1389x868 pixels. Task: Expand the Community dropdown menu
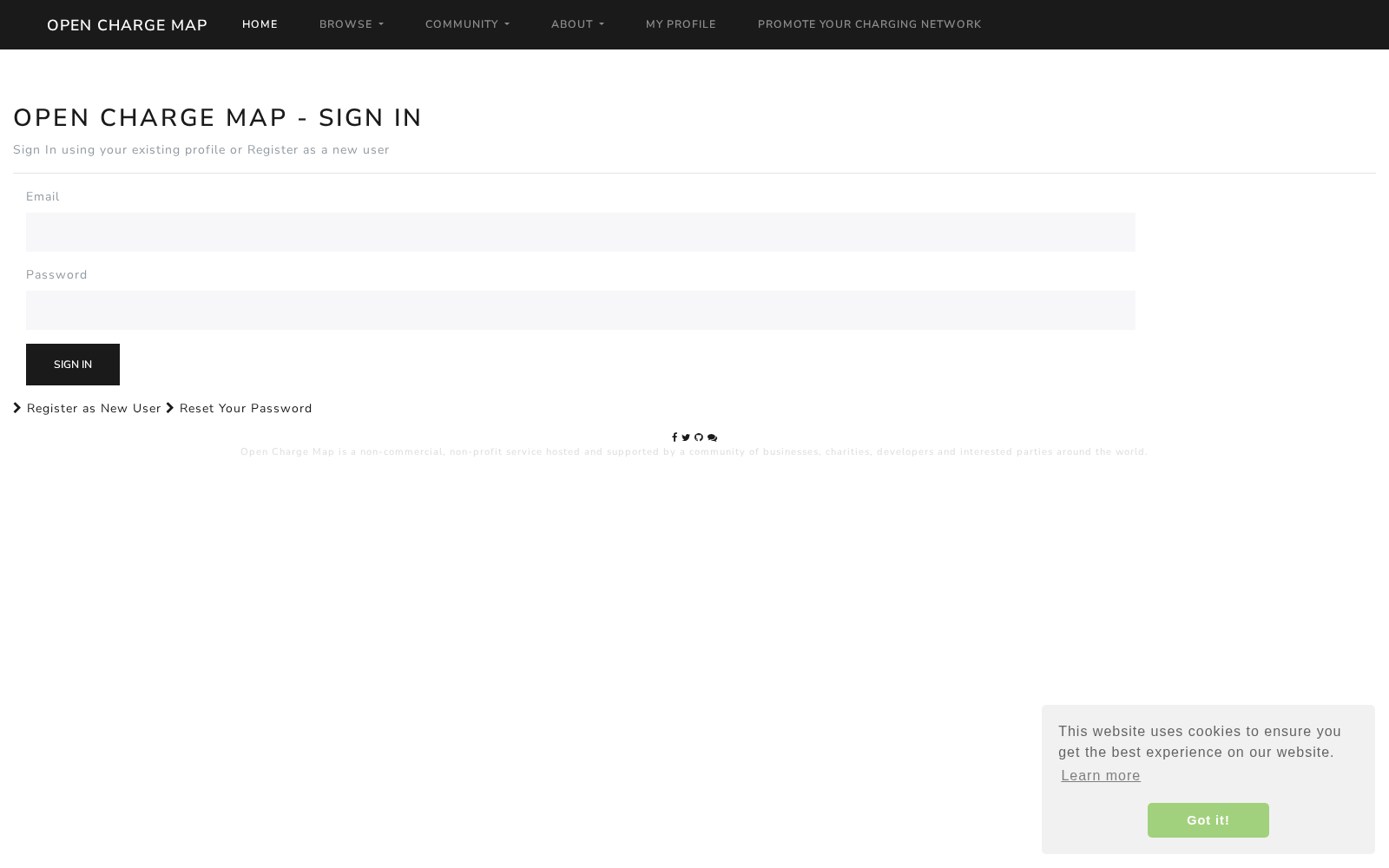467,24
